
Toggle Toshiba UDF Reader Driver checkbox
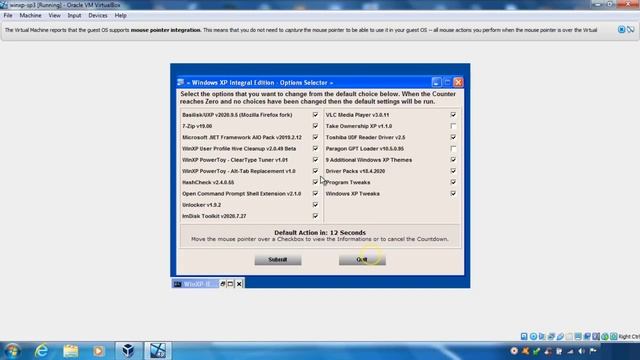(453, 137)
